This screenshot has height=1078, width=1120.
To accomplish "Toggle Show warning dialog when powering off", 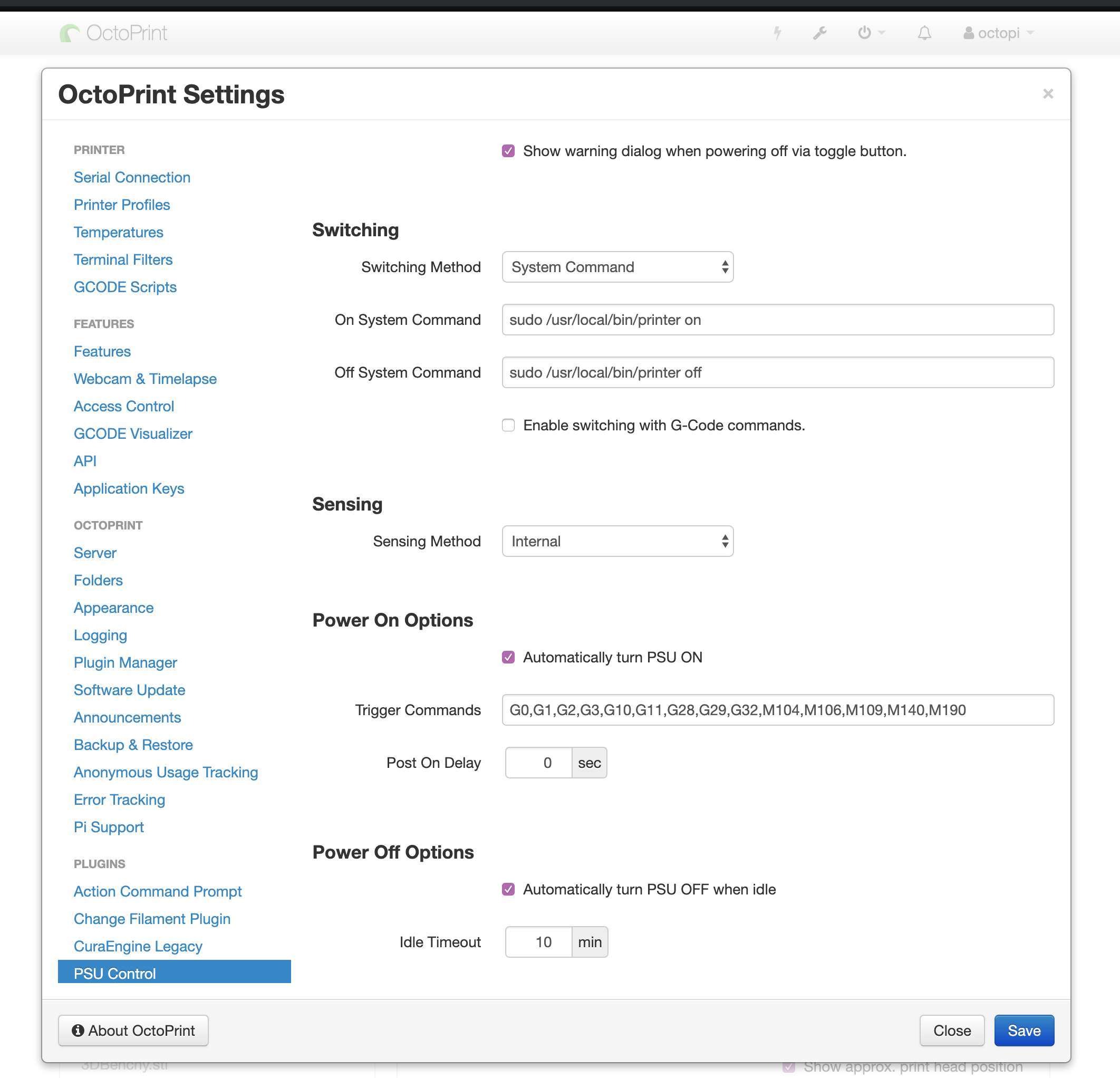I will coord(508,151).
